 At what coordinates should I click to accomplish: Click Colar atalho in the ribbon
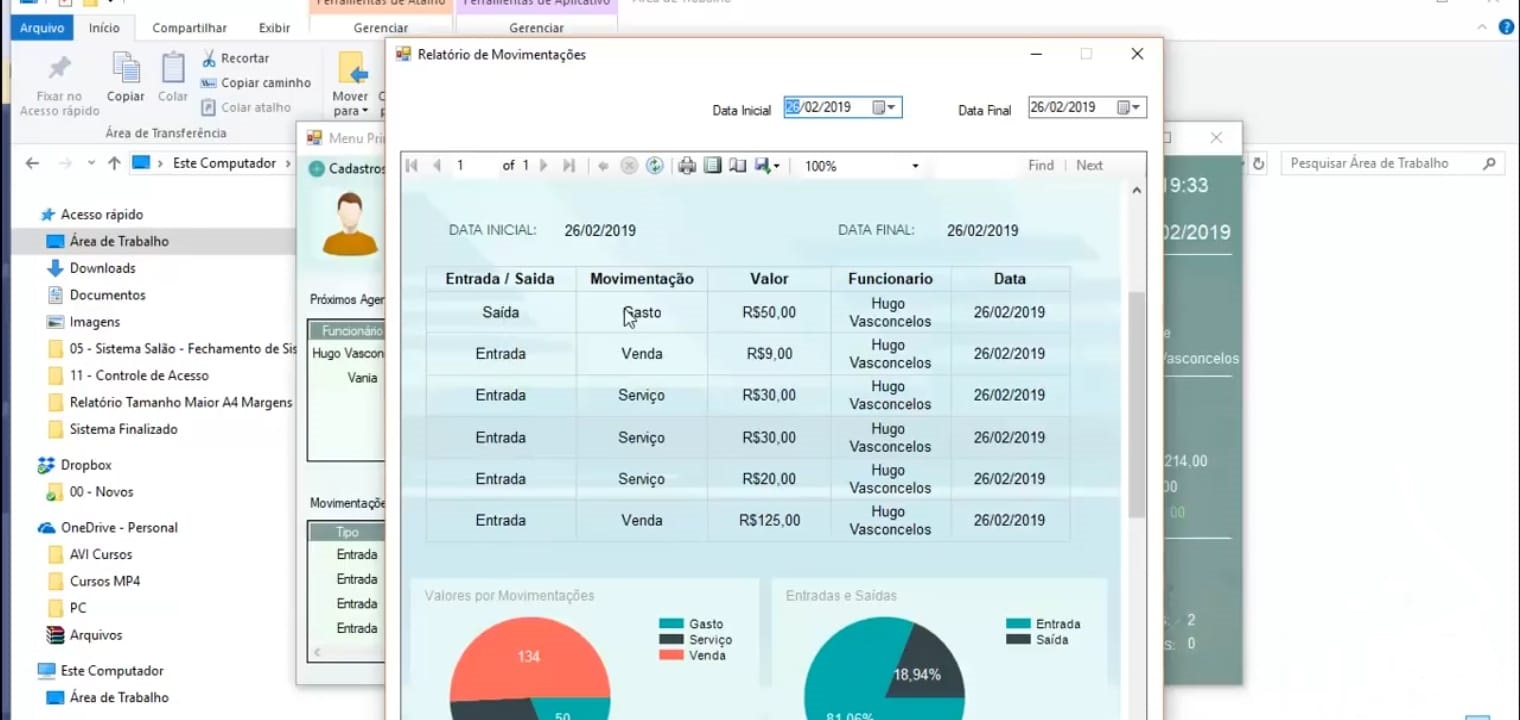tap(246, 108)
